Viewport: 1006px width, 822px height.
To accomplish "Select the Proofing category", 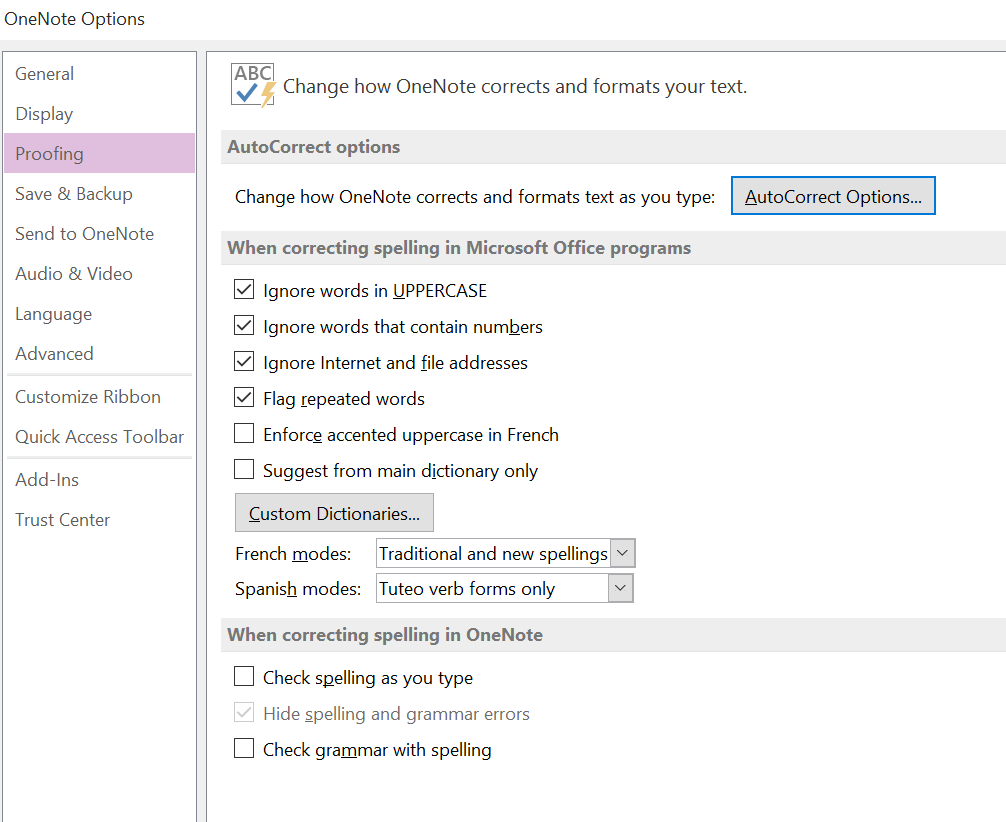I will point(99,153).
